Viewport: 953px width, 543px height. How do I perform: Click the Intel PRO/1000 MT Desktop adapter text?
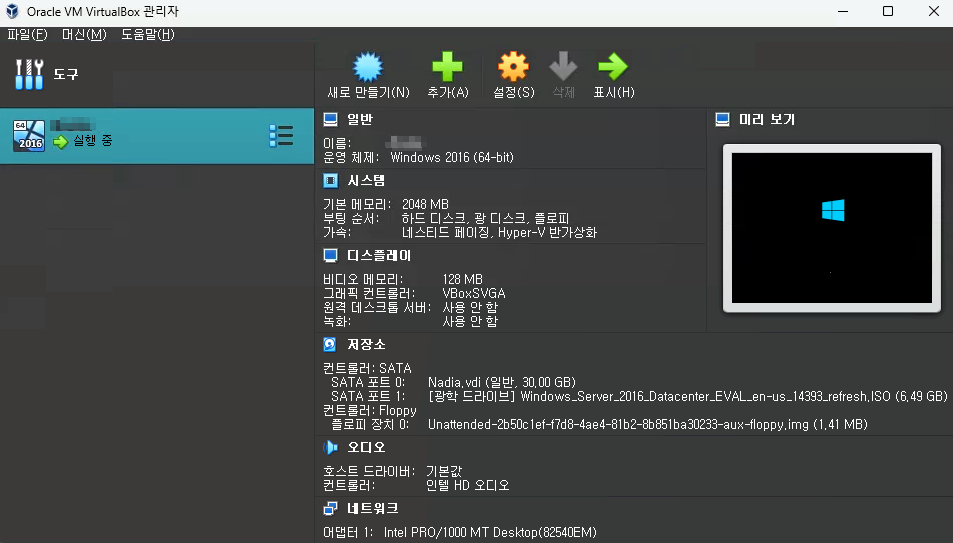click(490, 532)
